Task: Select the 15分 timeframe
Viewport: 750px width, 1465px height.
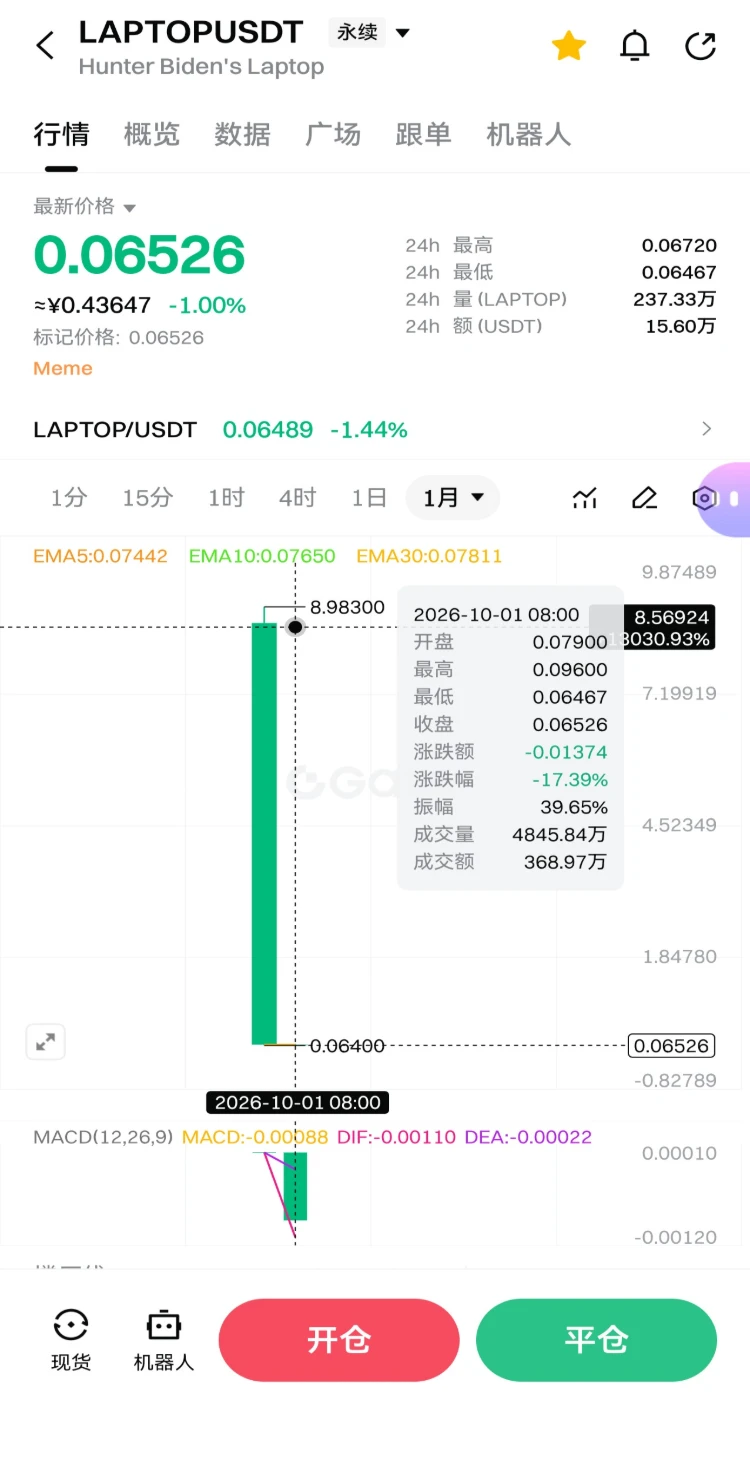Action: tap(147, 497)
